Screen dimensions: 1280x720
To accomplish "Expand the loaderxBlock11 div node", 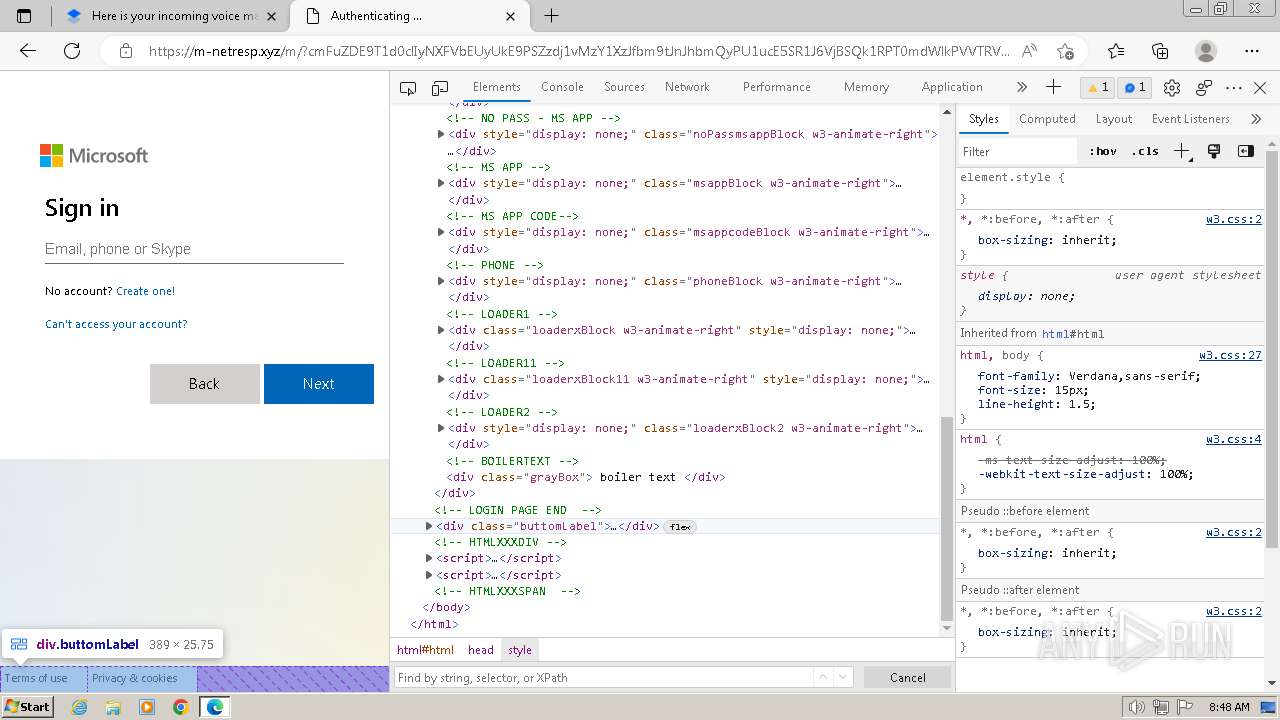I will (441, 379).
